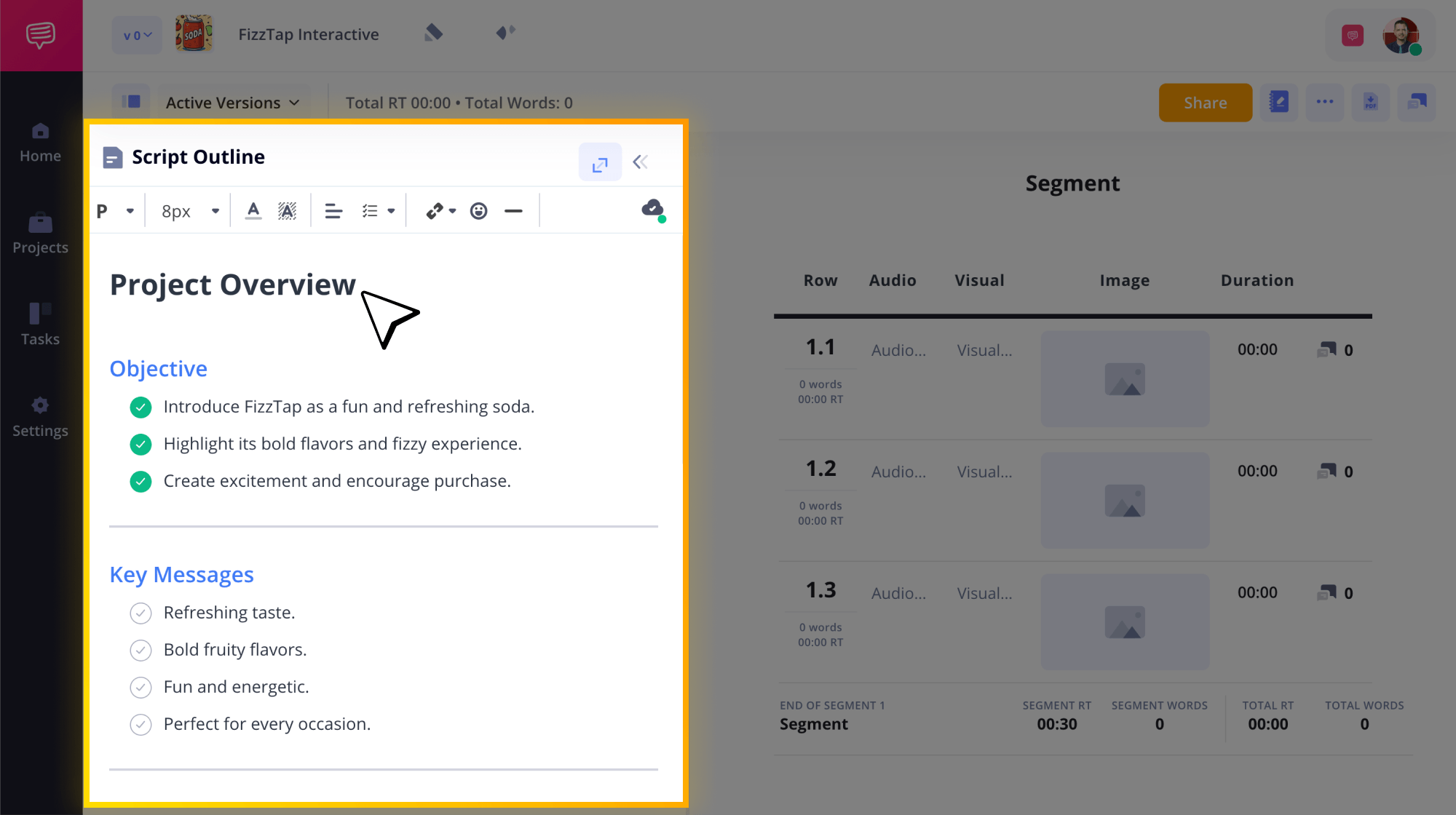This screenshot has height=815, width=1456.
Task: Open the paragraph style P dropdown
Action: pos(116,211)
